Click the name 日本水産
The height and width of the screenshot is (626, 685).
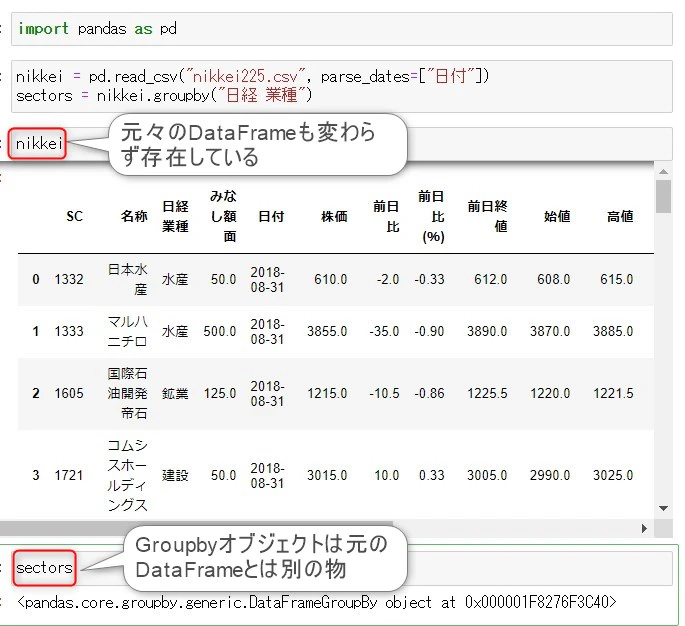(128, 279)
